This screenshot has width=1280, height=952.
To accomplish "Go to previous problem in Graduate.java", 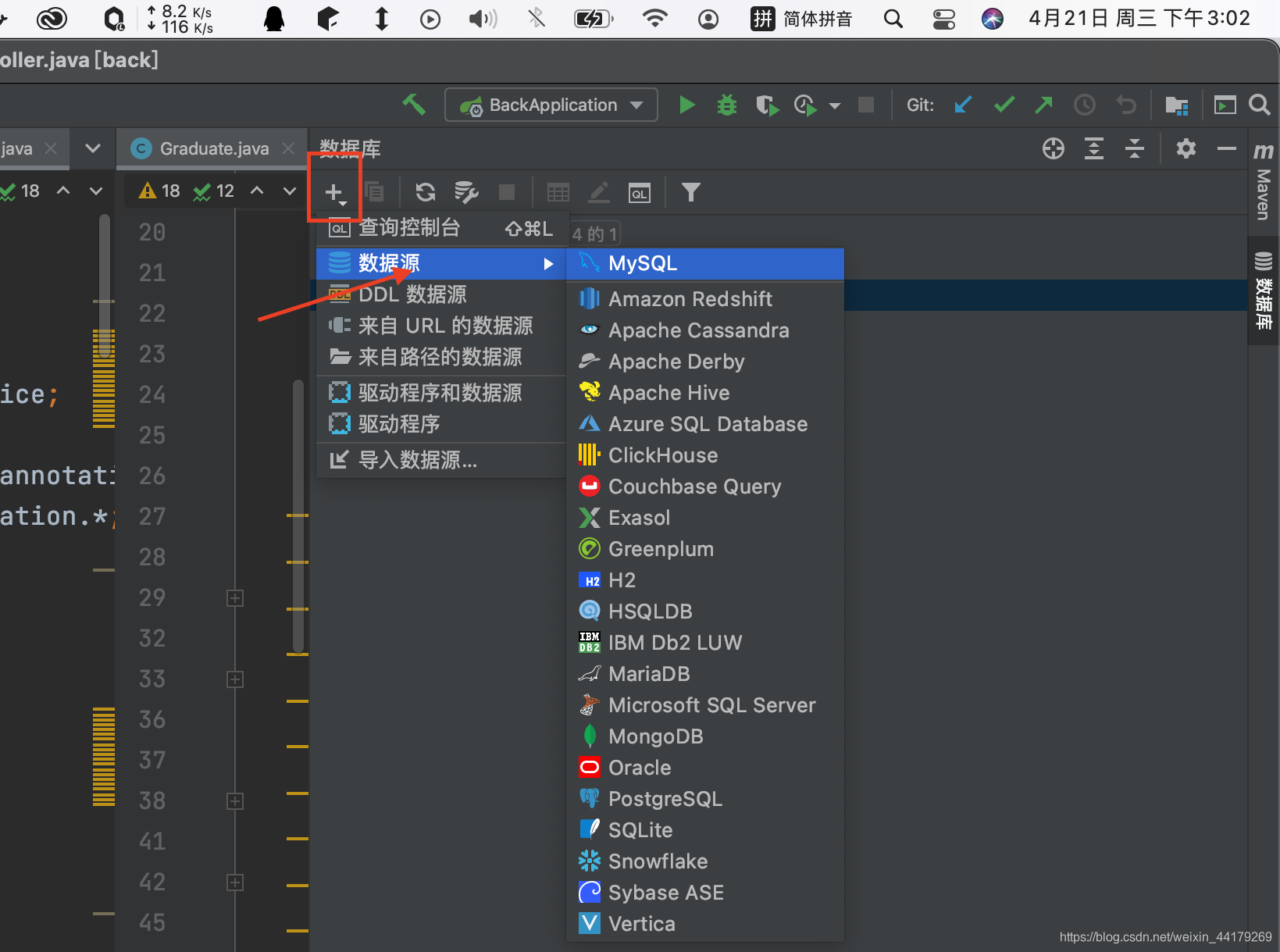I will point(257,191).
